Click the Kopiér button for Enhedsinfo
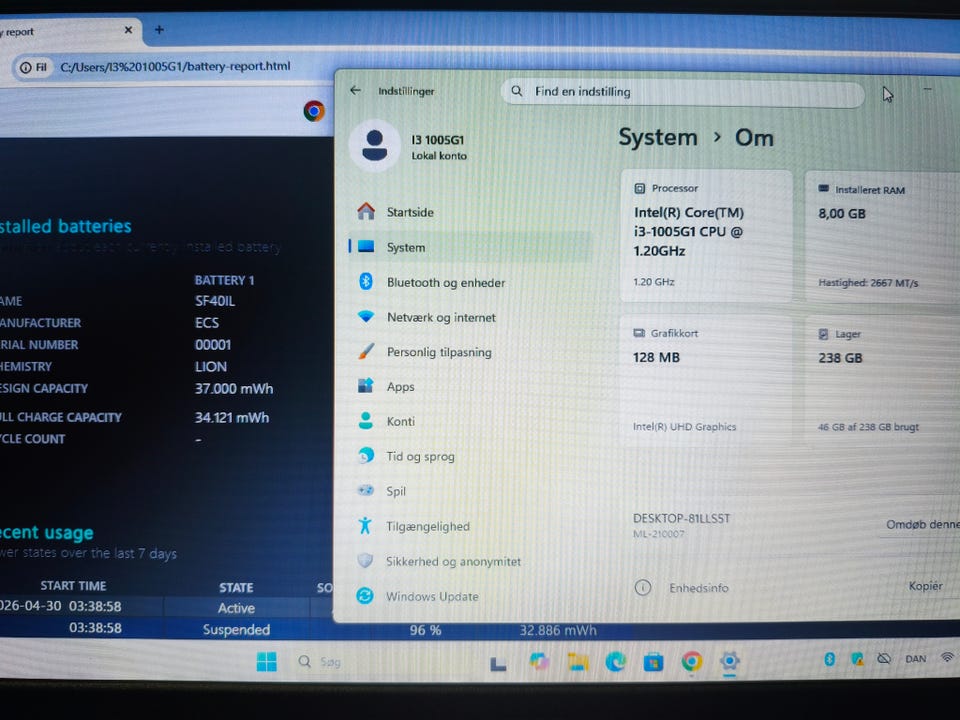This screenshot has width=960, height=720. coord(925,586)
